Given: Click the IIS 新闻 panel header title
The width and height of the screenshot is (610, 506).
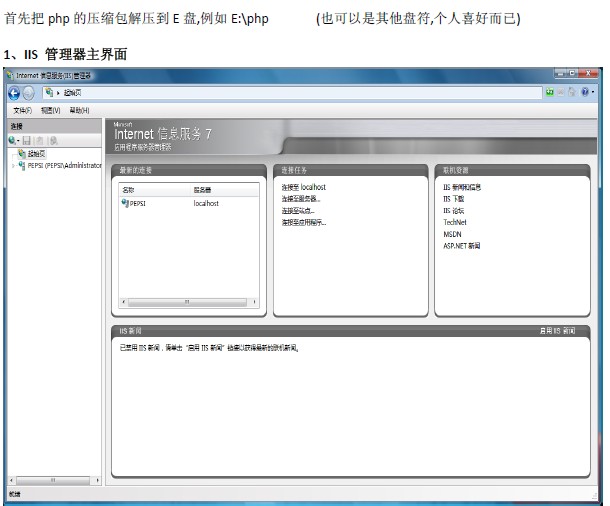Looking at the screenshot, I should tap(130, 331).
